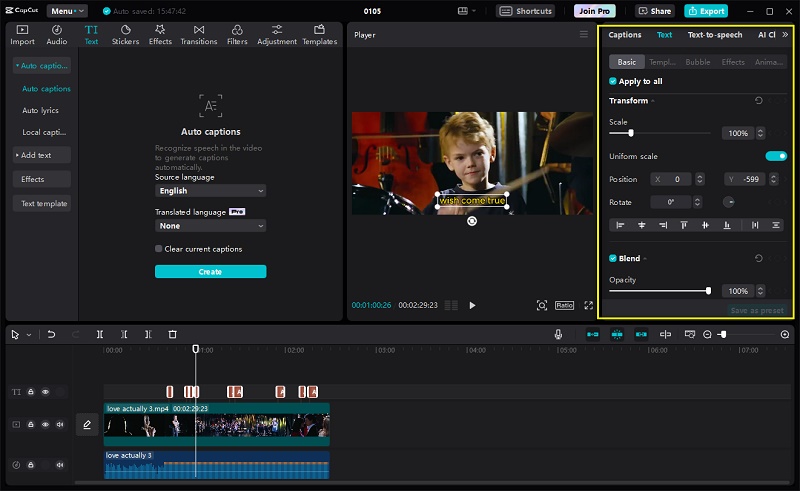Select the love actually 3.mp4 video clip

(x=217, y=425)
